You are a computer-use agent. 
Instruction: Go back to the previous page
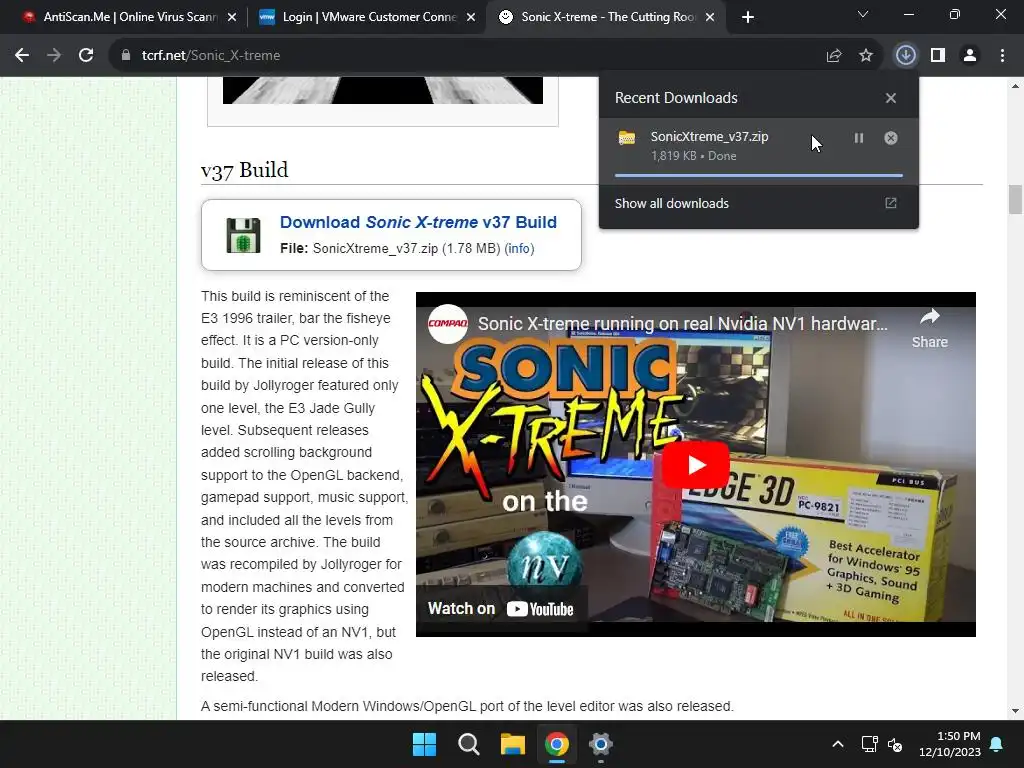point(22,56)
